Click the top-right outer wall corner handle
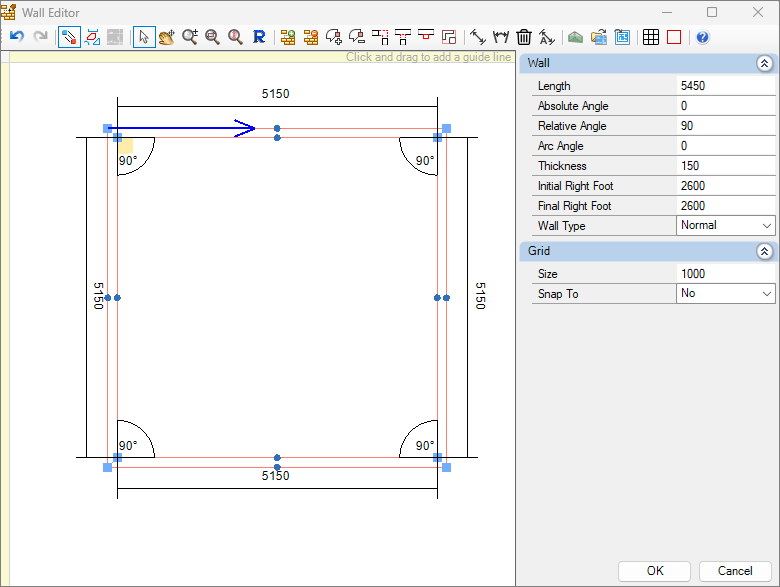 click(446, 128)
